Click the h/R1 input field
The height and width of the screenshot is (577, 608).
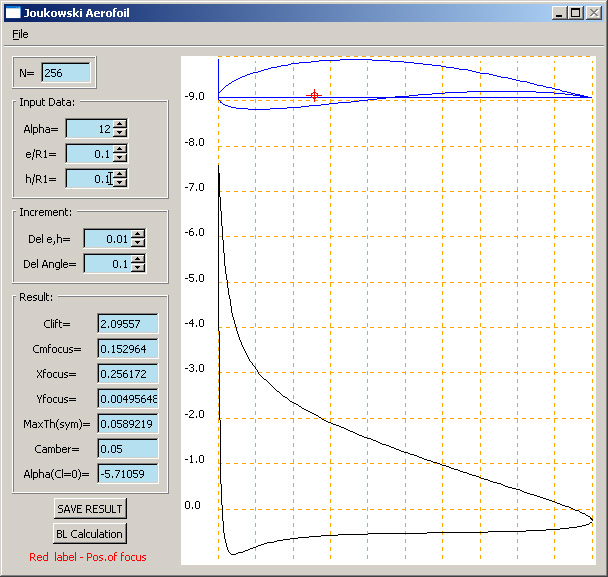[x=90, y=179]
